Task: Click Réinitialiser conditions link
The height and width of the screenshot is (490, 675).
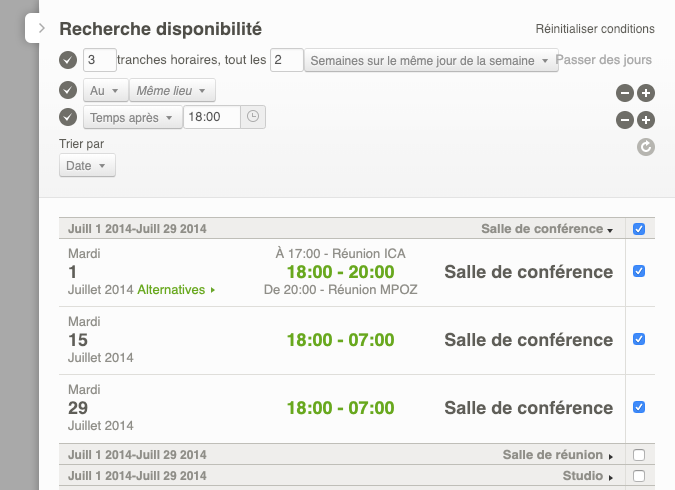Action: (595, 29)
